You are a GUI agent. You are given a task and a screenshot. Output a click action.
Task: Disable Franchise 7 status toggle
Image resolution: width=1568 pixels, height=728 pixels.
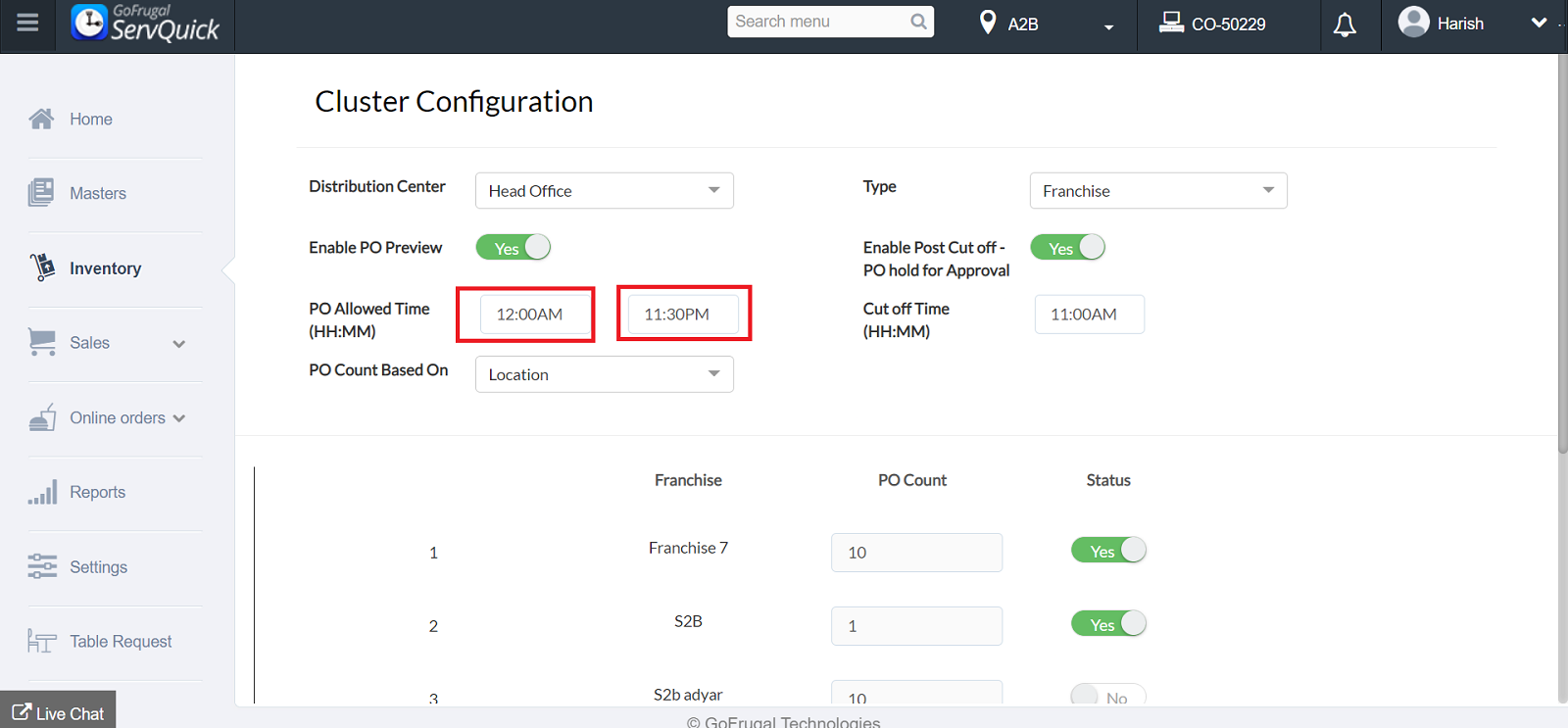[1108, 551]
